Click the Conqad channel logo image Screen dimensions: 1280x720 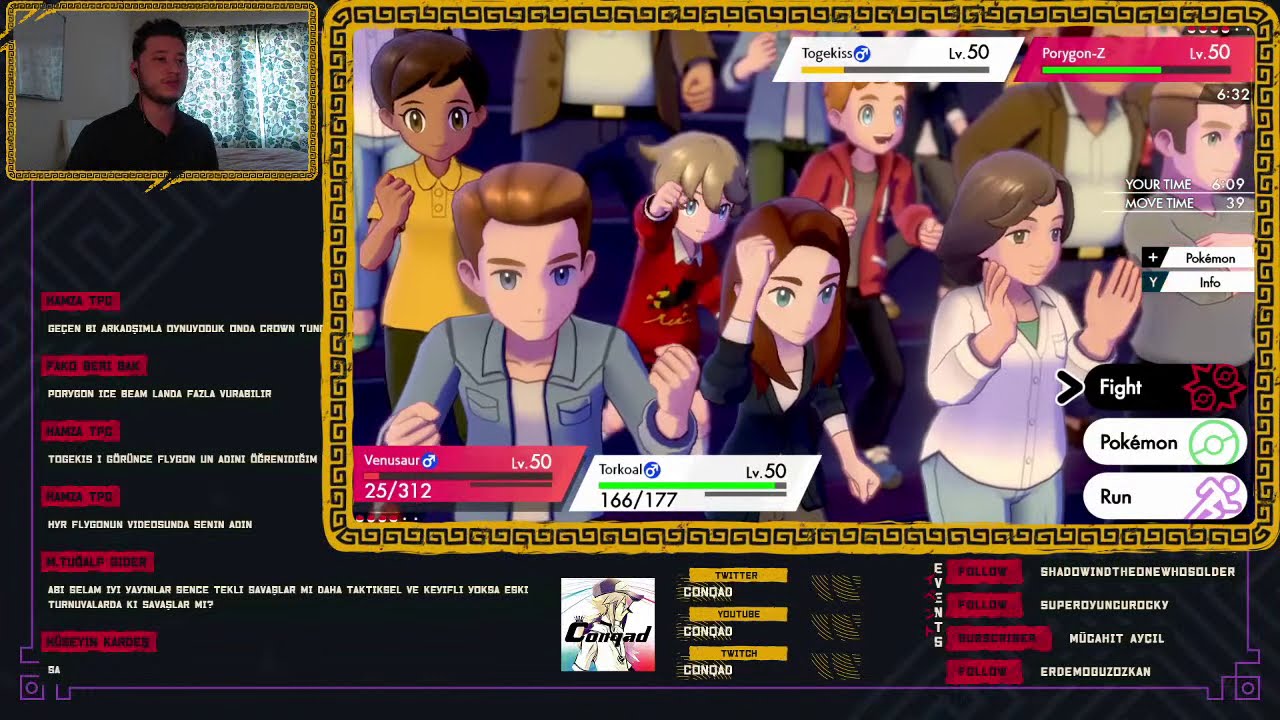pos(608,624)
